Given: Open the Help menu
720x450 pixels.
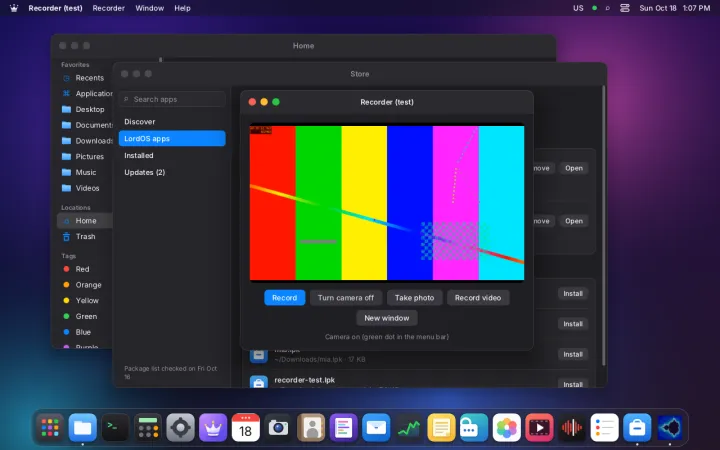Looking at the screenshot, I should (x=182, y=8).
